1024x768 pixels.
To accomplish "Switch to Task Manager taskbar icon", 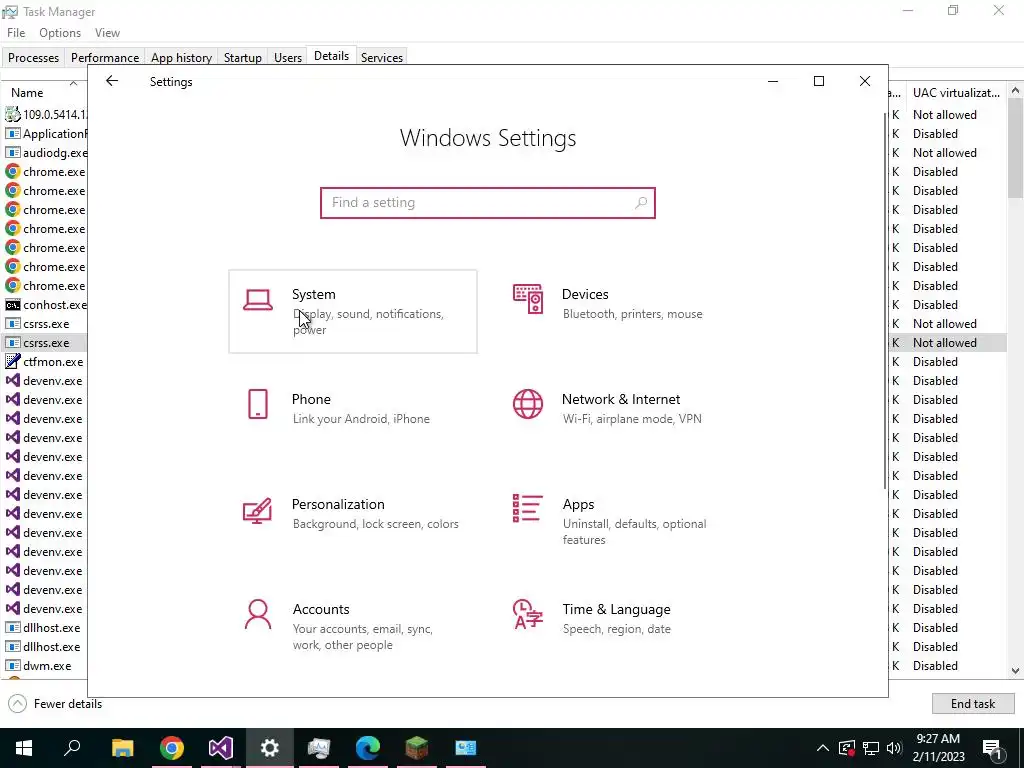I will (x=319, y=748).
